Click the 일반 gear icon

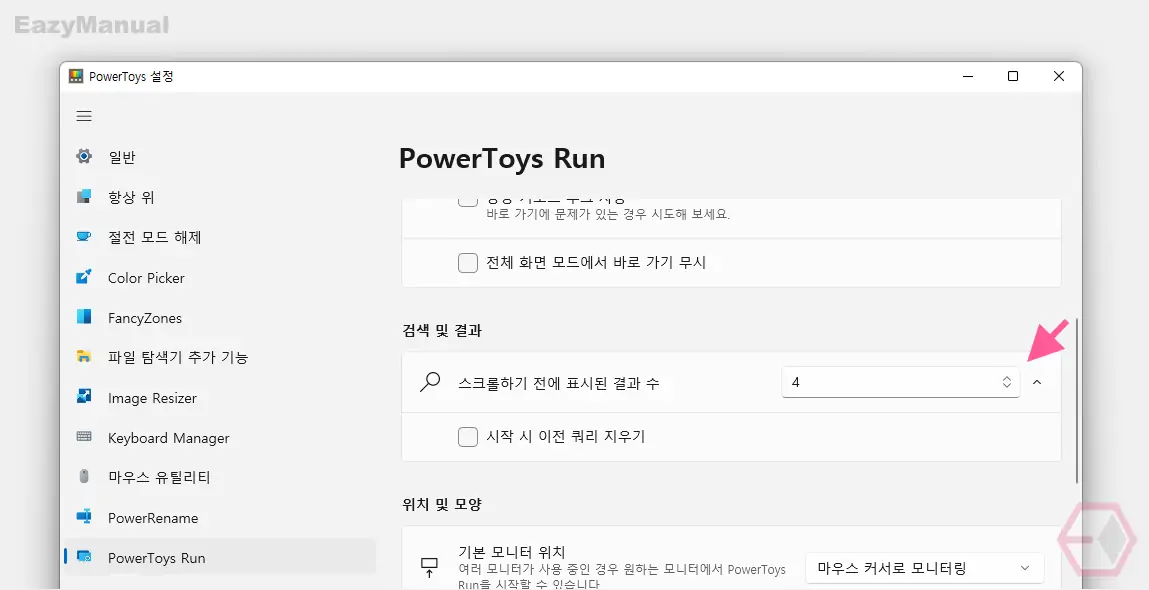click(84, 157)
